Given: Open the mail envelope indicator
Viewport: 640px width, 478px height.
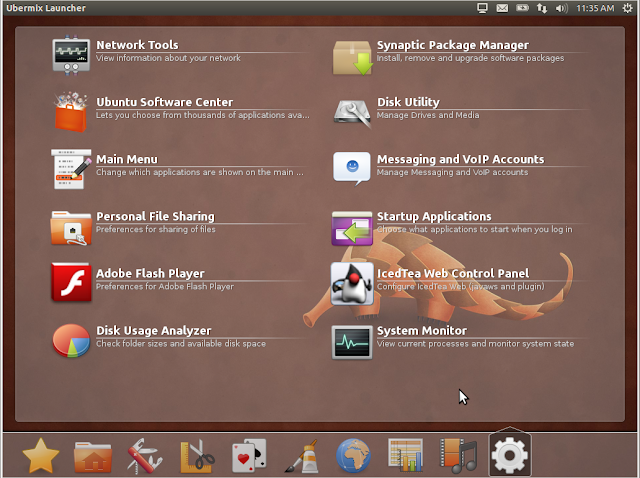Looking at the screenshot, I should click(x=502, y=8).
